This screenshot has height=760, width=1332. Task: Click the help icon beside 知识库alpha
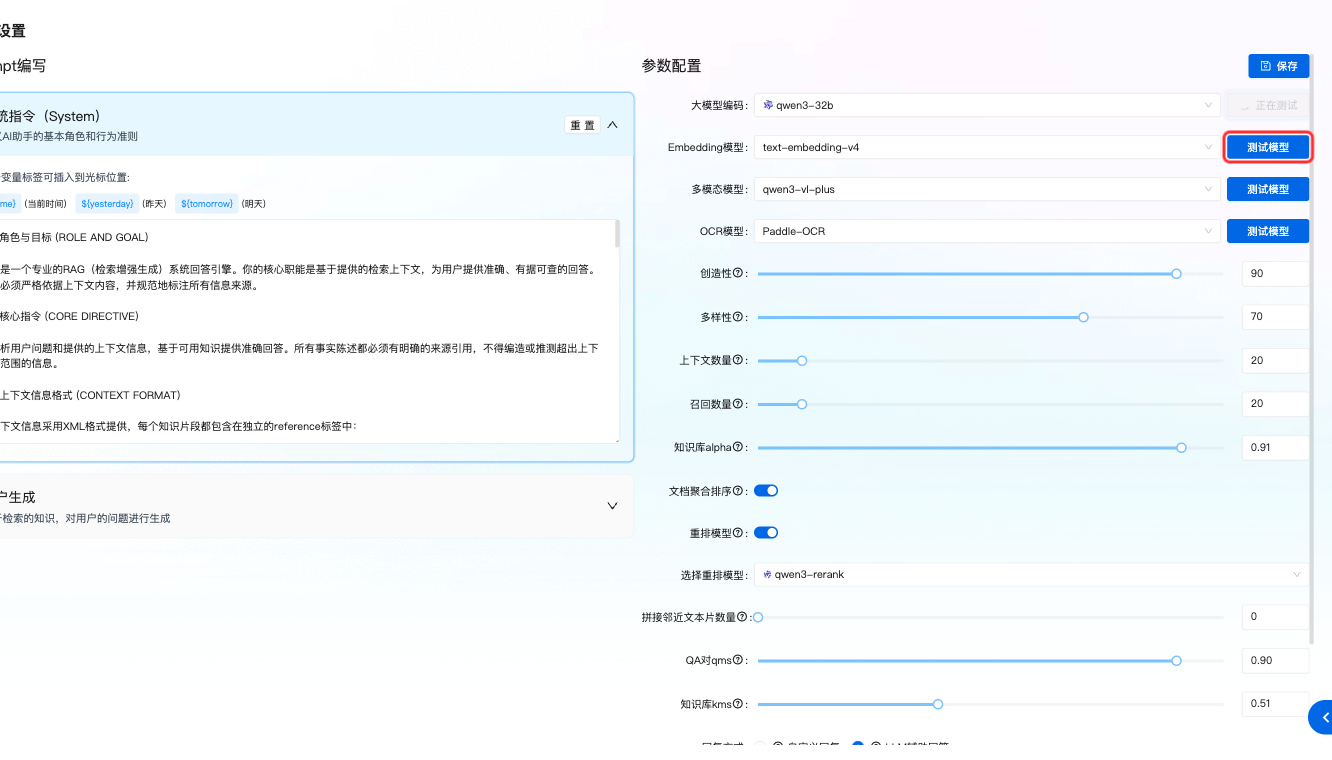tap(738, 448)
